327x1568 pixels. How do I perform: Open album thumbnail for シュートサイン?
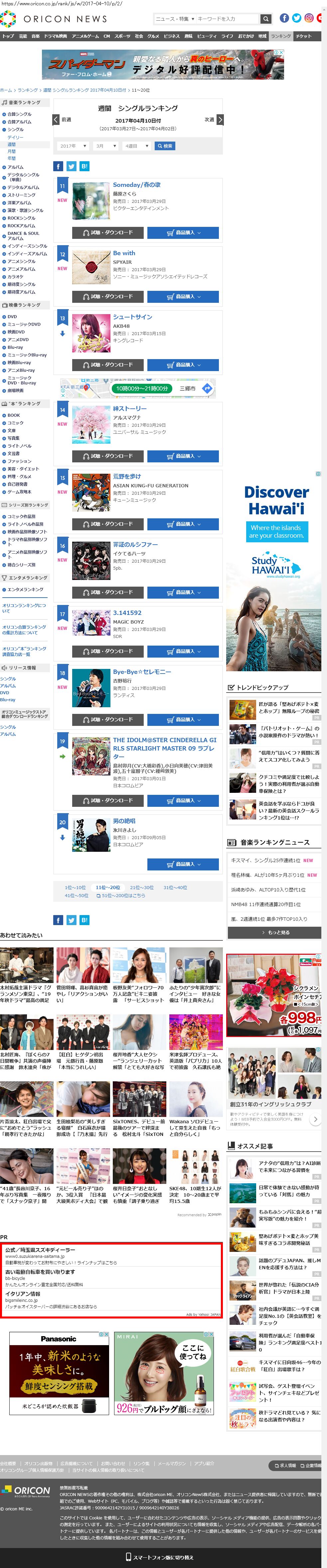pyautogui.click(x=91, y=333)
